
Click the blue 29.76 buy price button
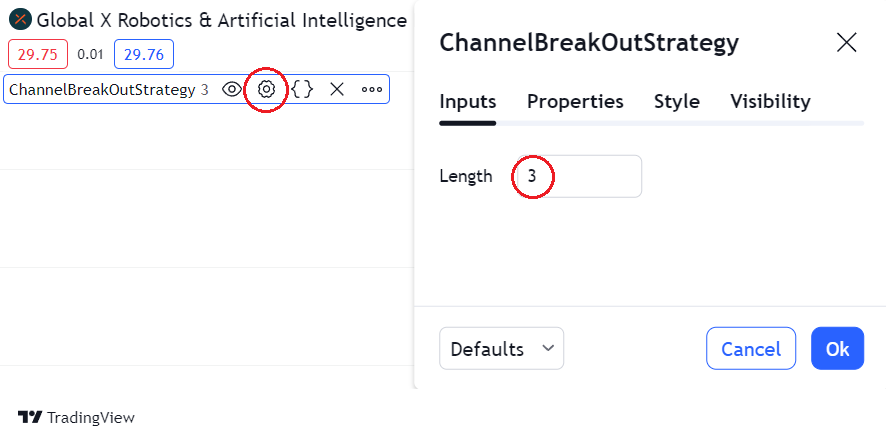(144, 54)
